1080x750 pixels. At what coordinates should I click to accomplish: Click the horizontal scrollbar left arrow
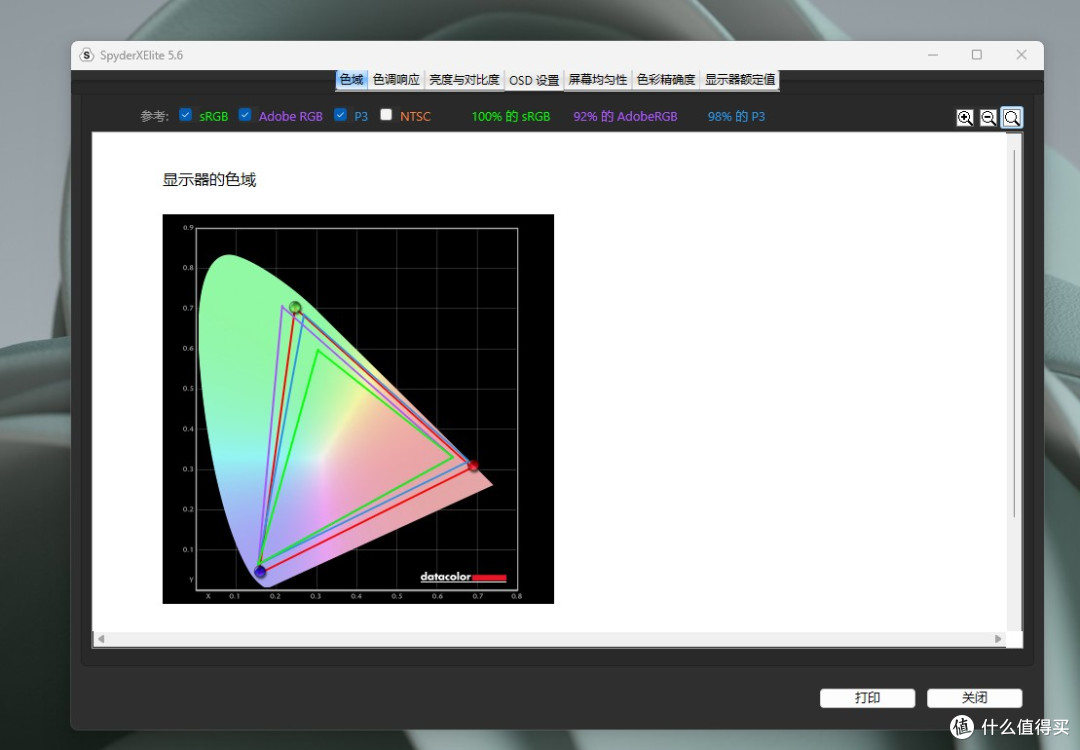(101, 639)
